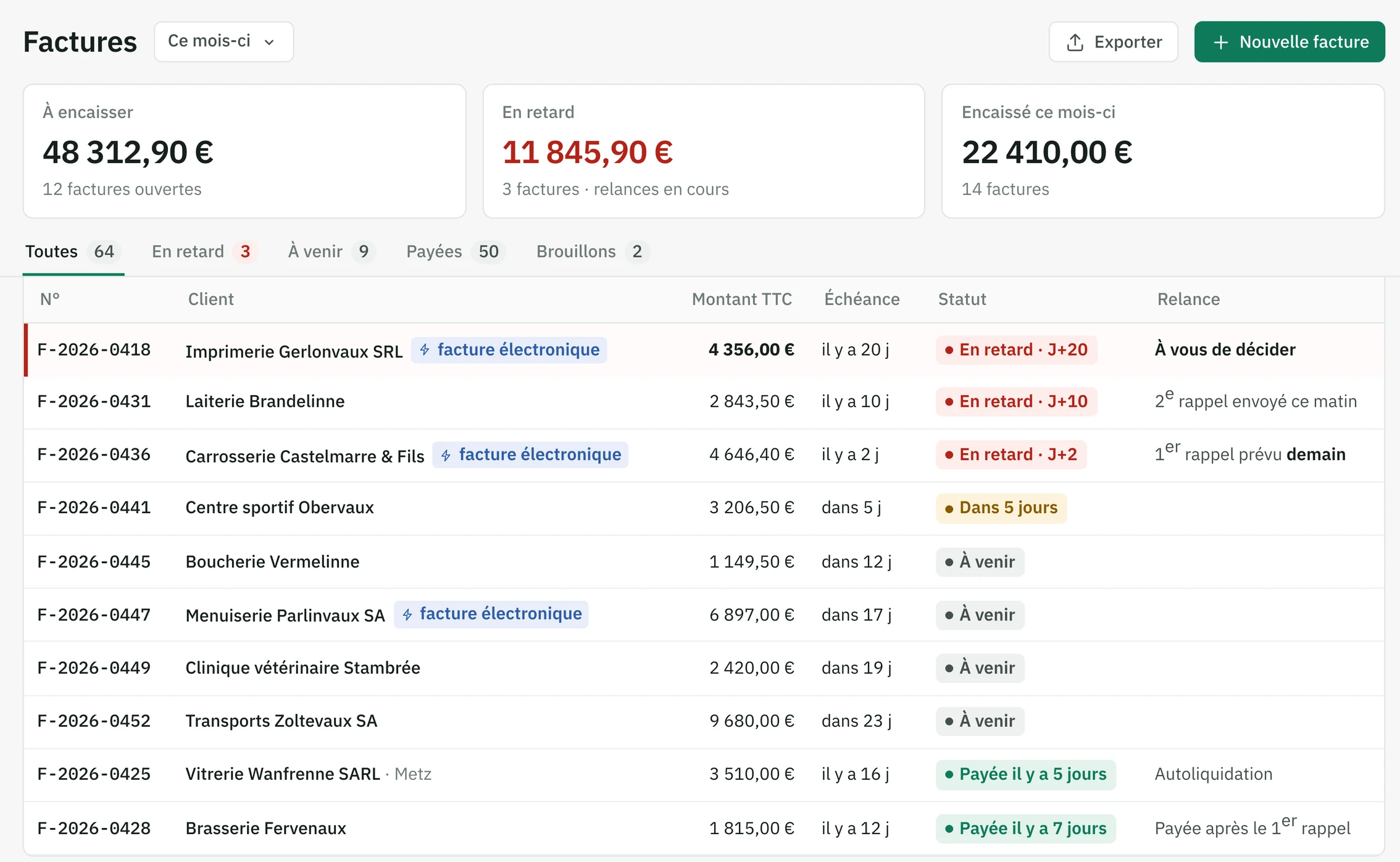The height and width of the screenshot is (862, 1400).
Task: Click the À encaisser summary card
Action: tap(244, 151)
